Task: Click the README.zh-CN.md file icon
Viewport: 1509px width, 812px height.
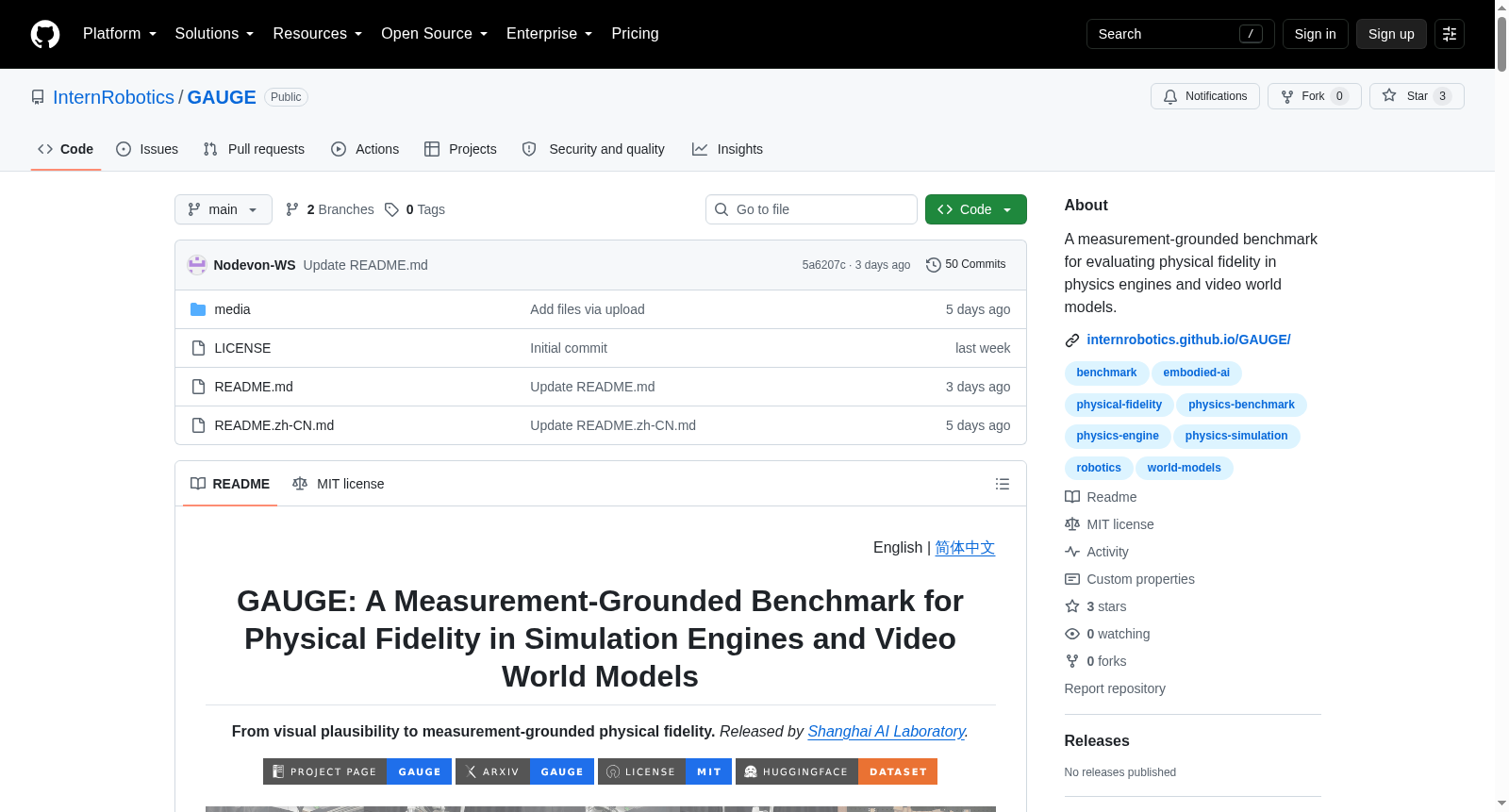Action: (x=198, y=425)
